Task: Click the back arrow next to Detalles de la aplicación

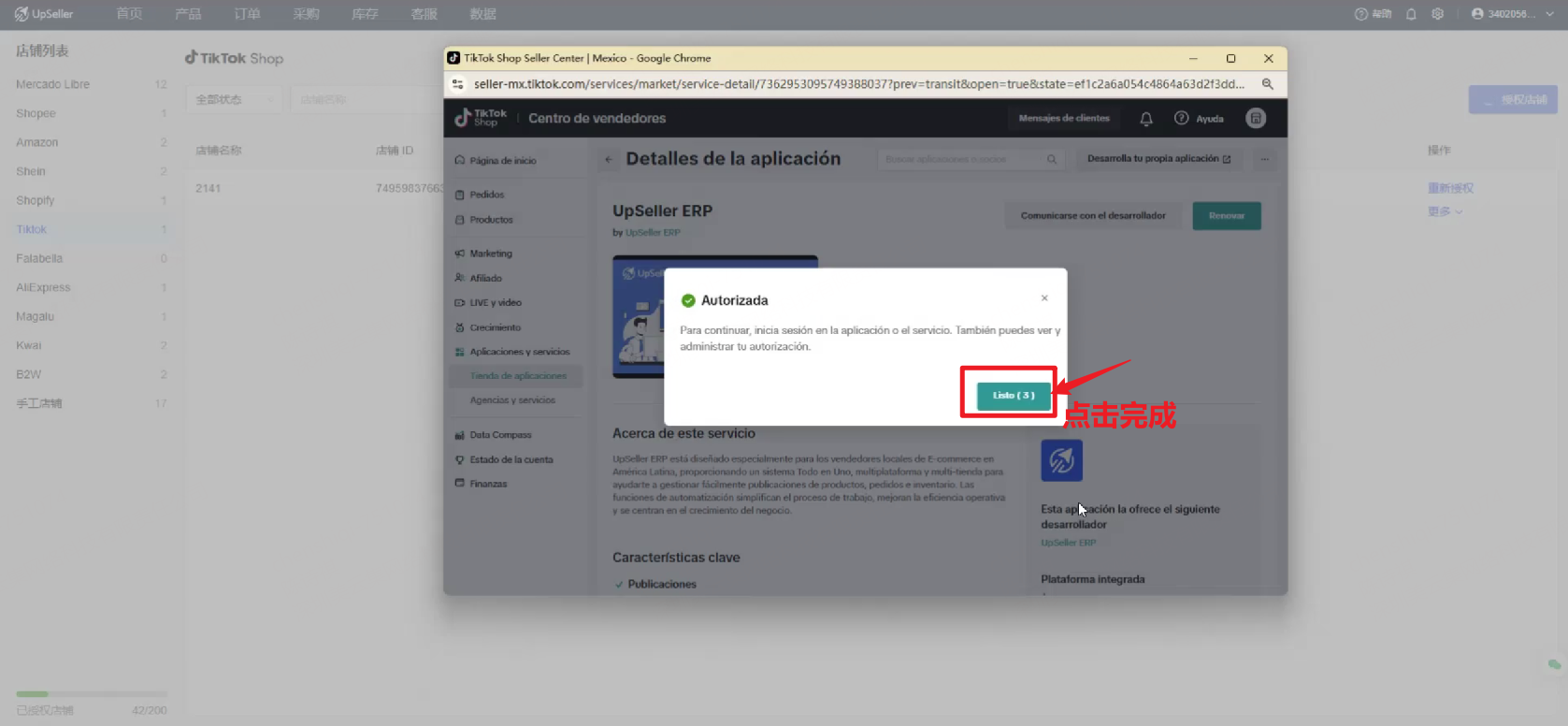Action: pos(609,160)
